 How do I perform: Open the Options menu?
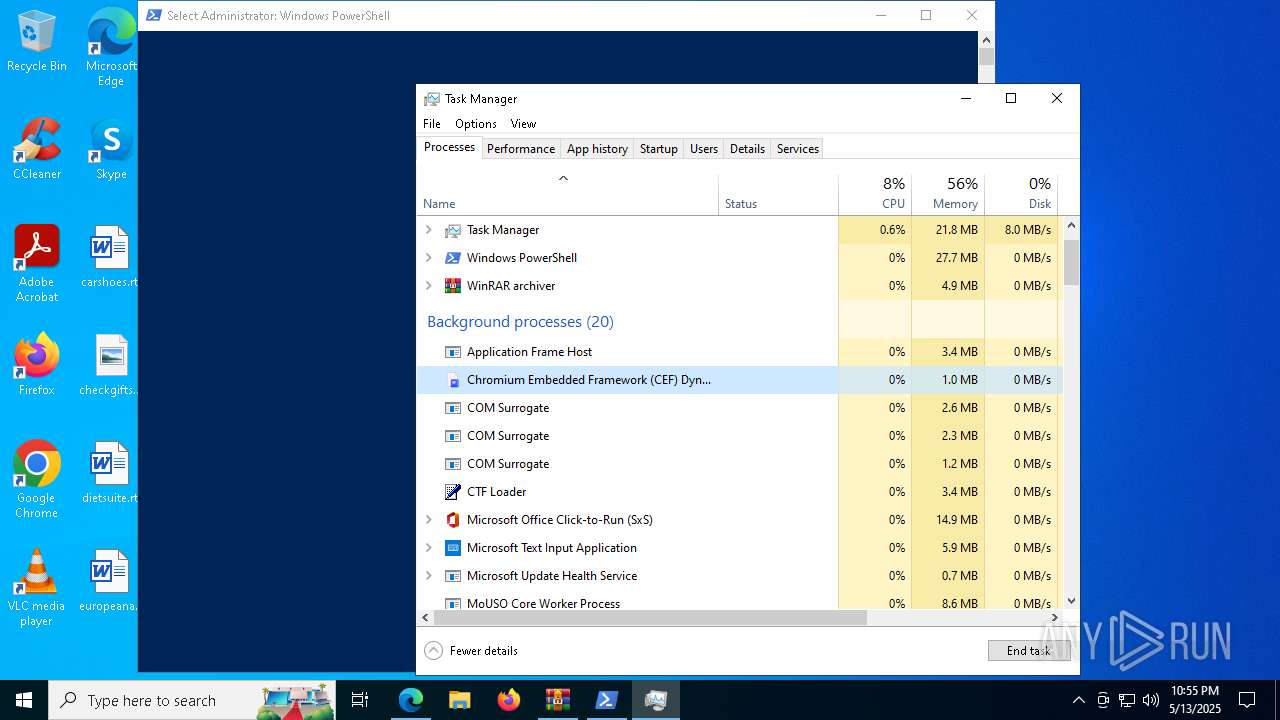coord(476,124)
